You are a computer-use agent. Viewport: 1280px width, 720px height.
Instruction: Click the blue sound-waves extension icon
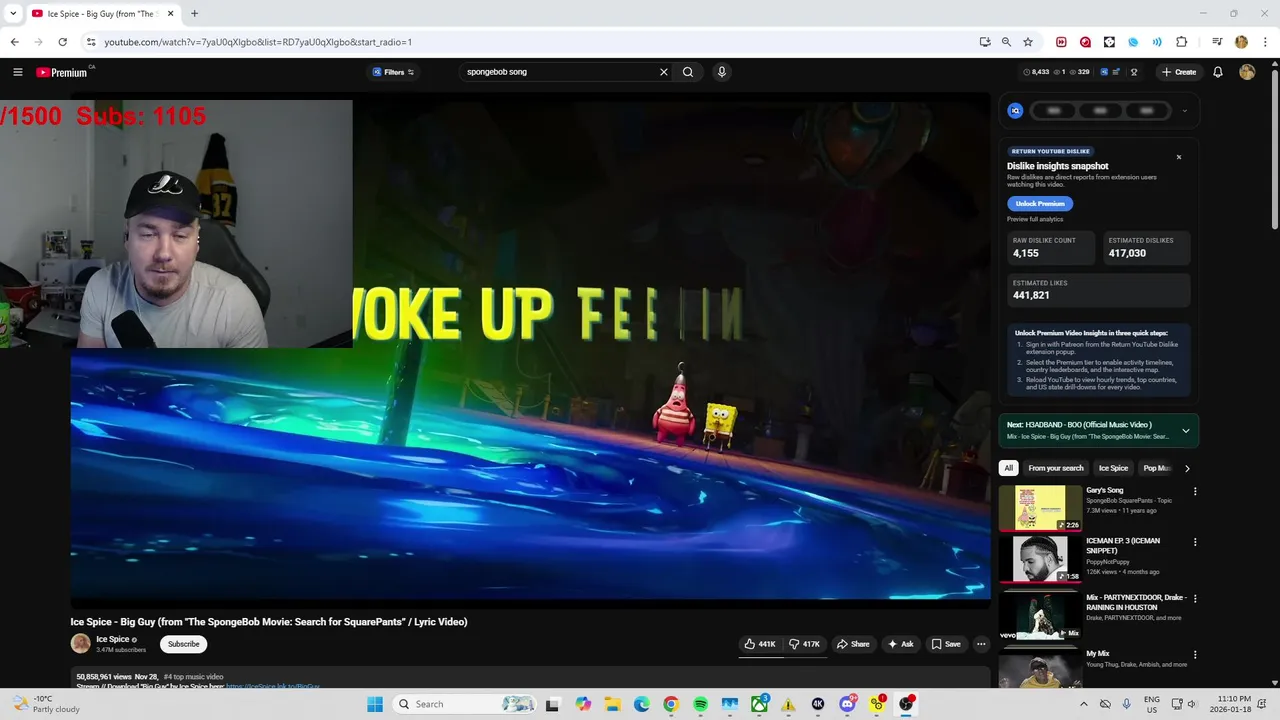coord(1157,42)
